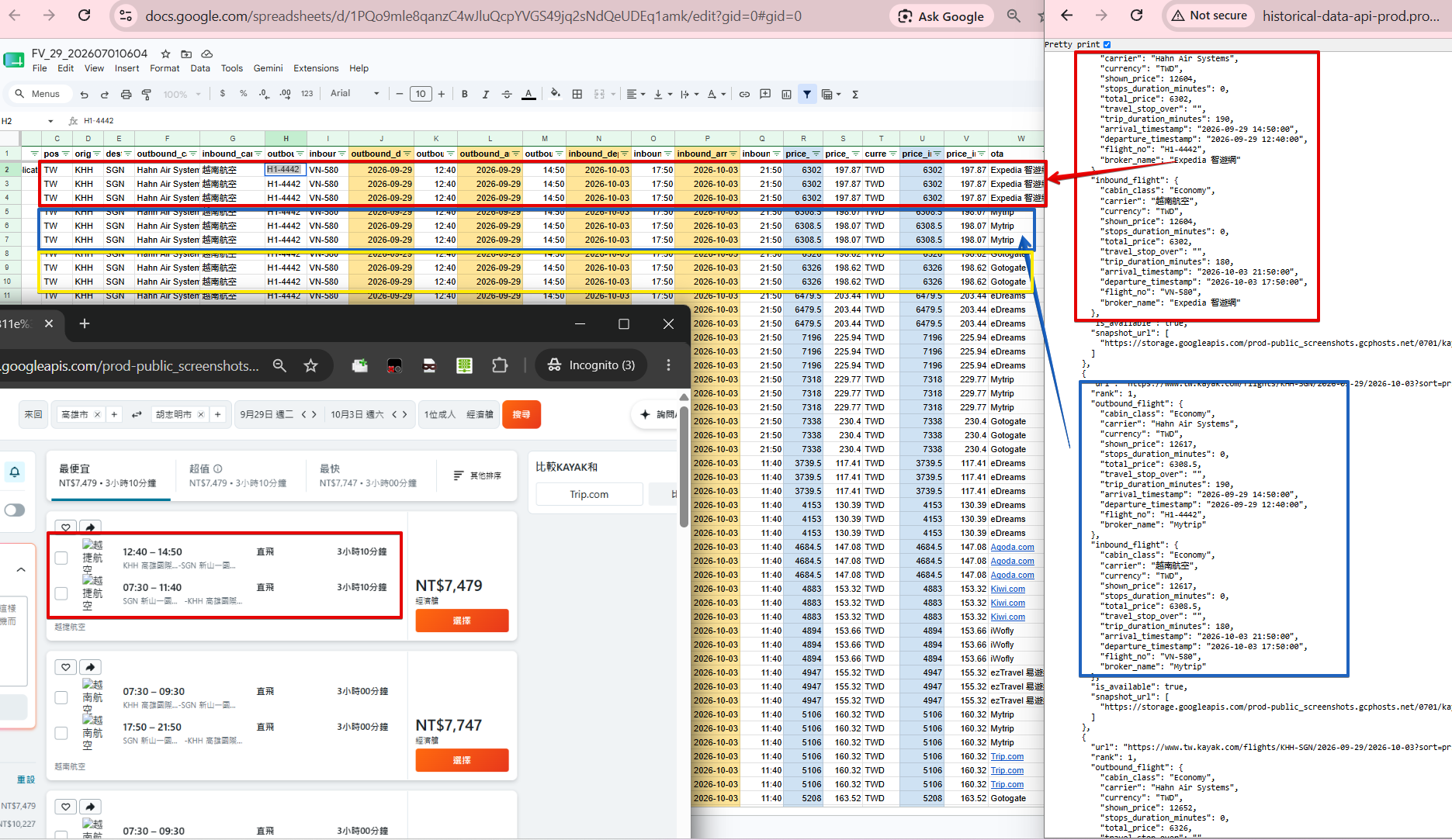Viewport: 1452px width, 840px height.
Task: Open the Kayak other sorting options
Action: point(477,475)
